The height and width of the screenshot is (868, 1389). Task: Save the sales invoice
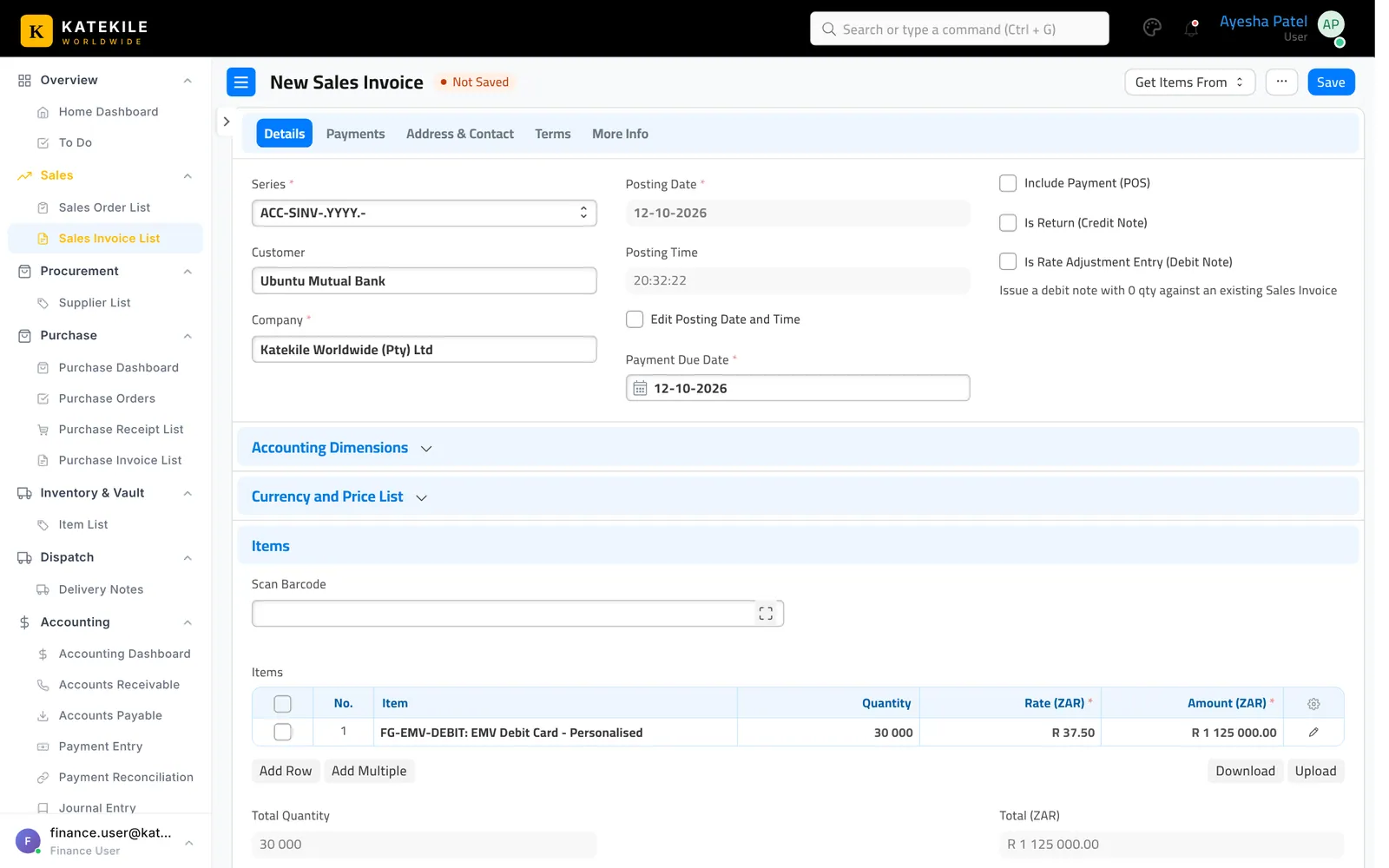click(1331, 82)
